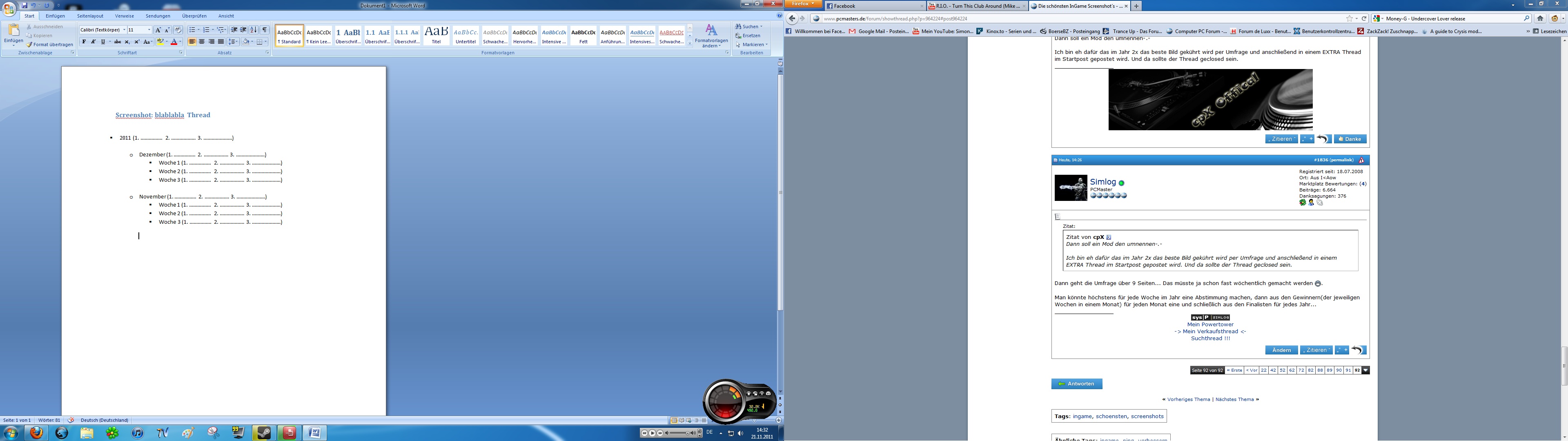Toggle bold formatting (F button)
The image size is (1568, 441).
pos(84,42)
